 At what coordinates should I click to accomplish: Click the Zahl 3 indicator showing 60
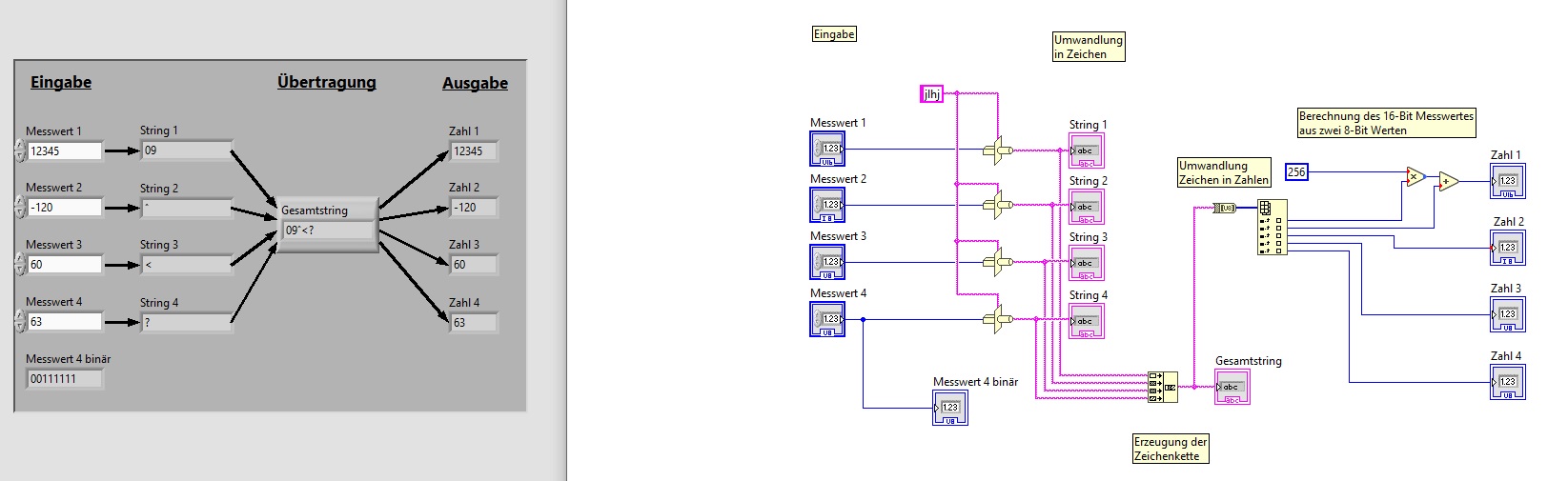[x=473, y=264]
